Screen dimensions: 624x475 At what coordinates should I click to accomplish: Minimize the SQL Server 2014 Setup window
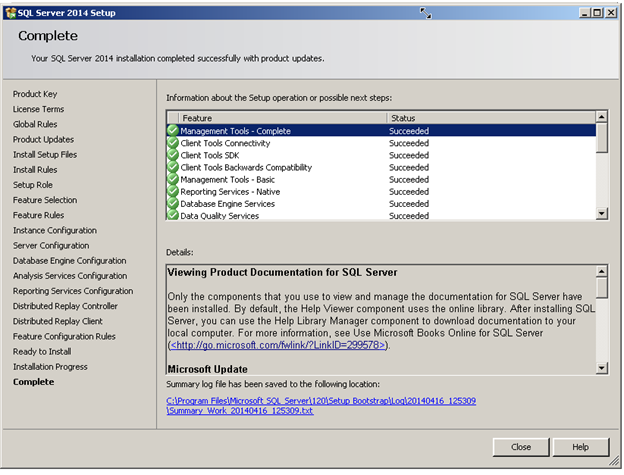585,13
